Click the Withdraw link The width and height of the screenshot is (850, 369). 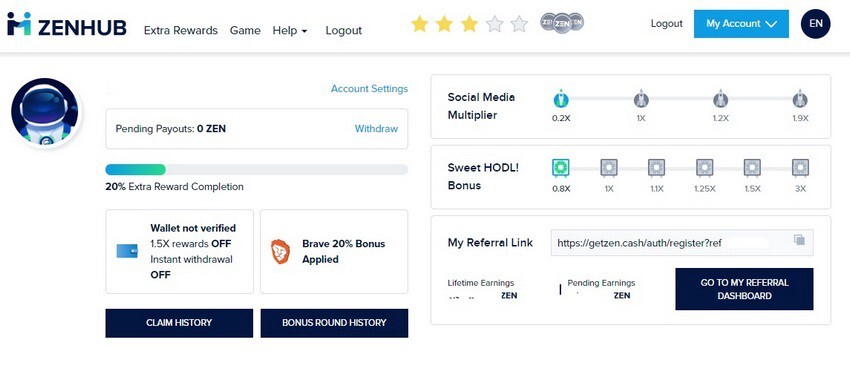[376, 128]
